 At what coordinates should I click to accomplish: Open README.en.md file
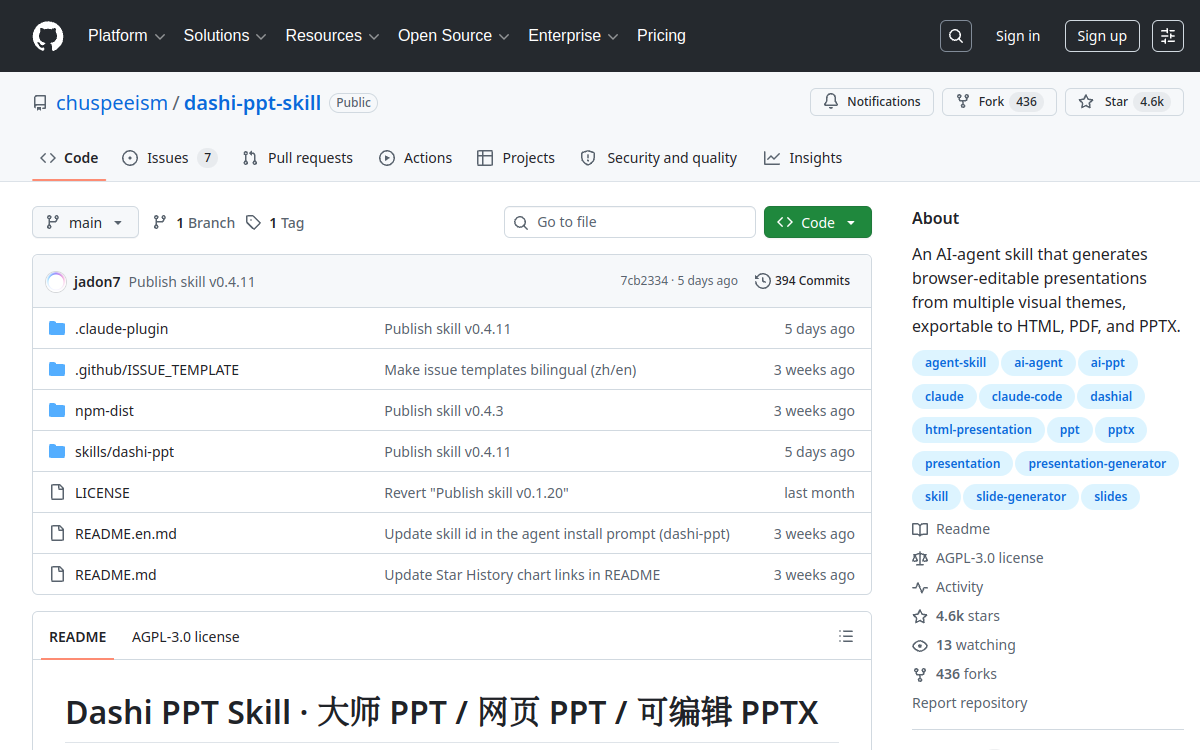(126, 534)
